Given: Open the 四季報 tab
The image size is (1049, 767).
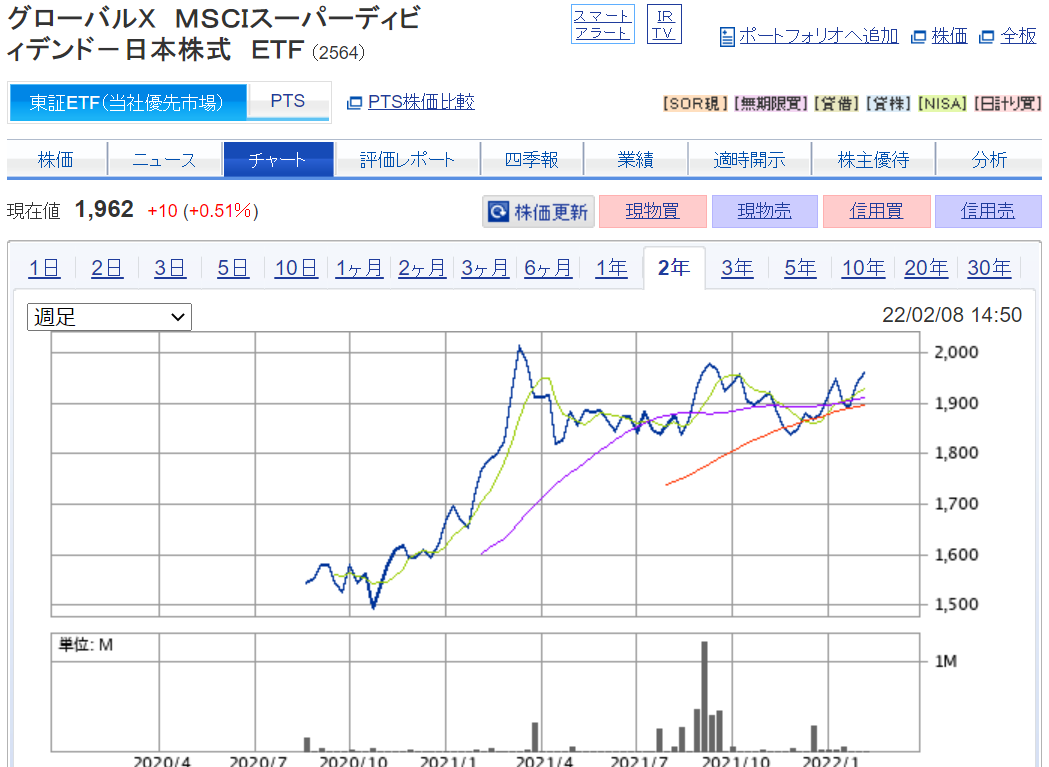Looking at the screenshot, I should click(x=532, y=159).
